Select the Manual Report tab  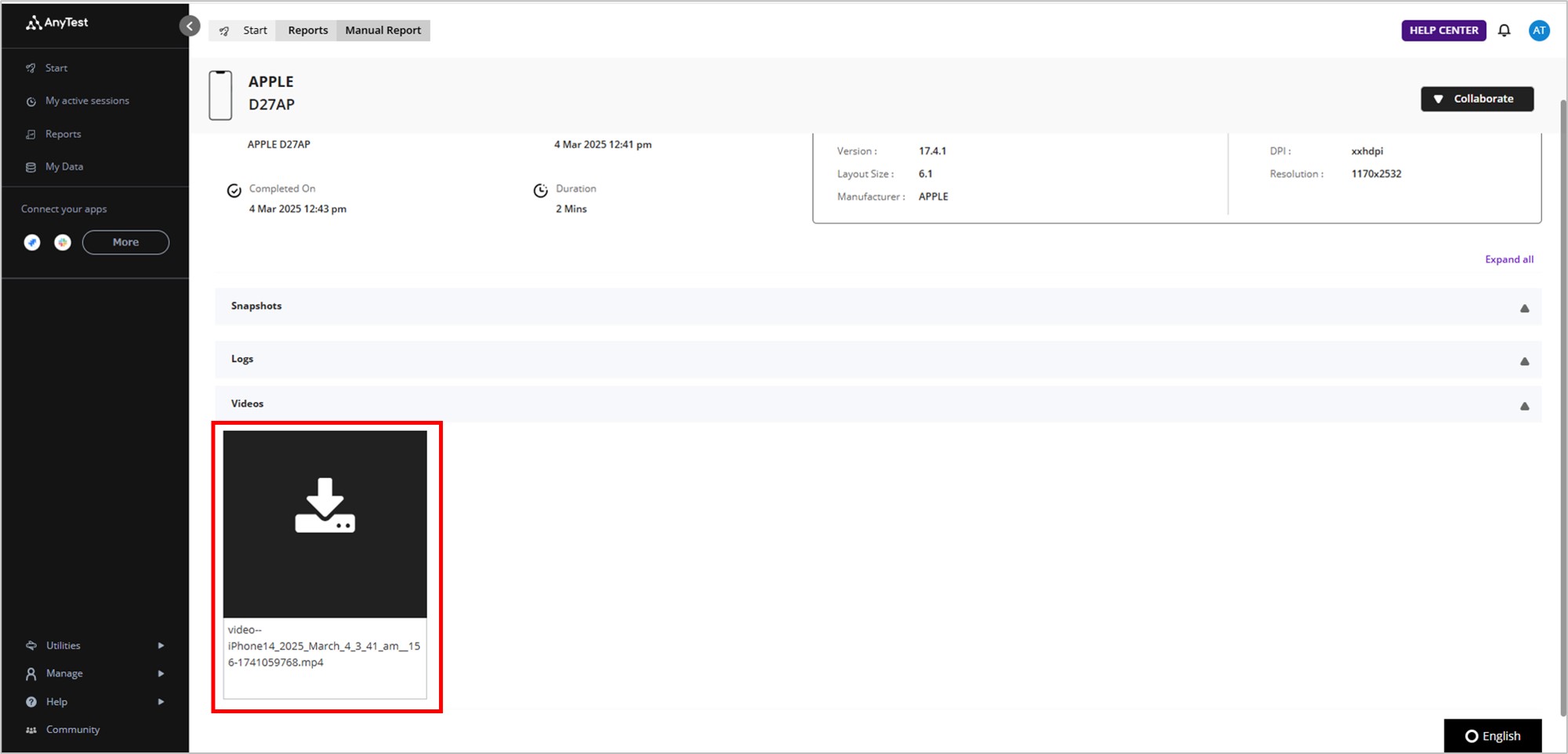[x=383, y=31]
